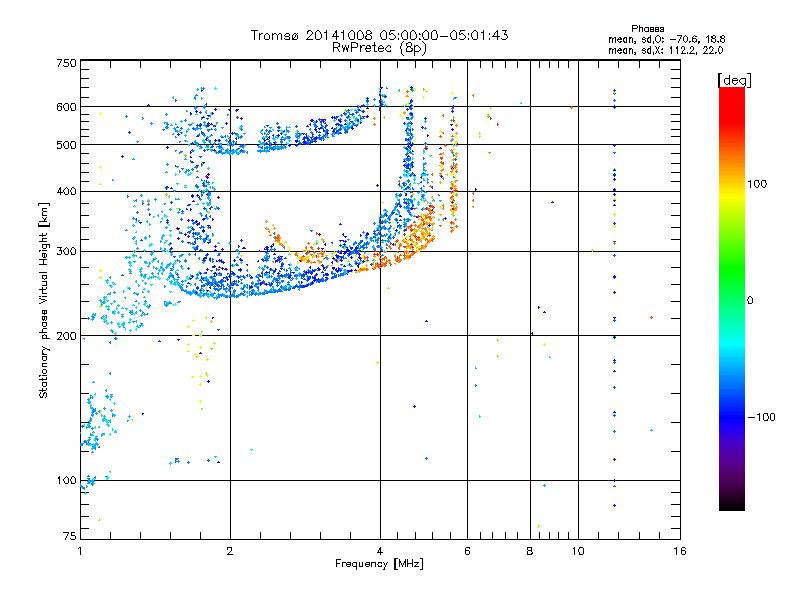Viewport: 800px width, 600px height.
Task: Click the y-axis tick label '400'
Action: pos(66,191)
